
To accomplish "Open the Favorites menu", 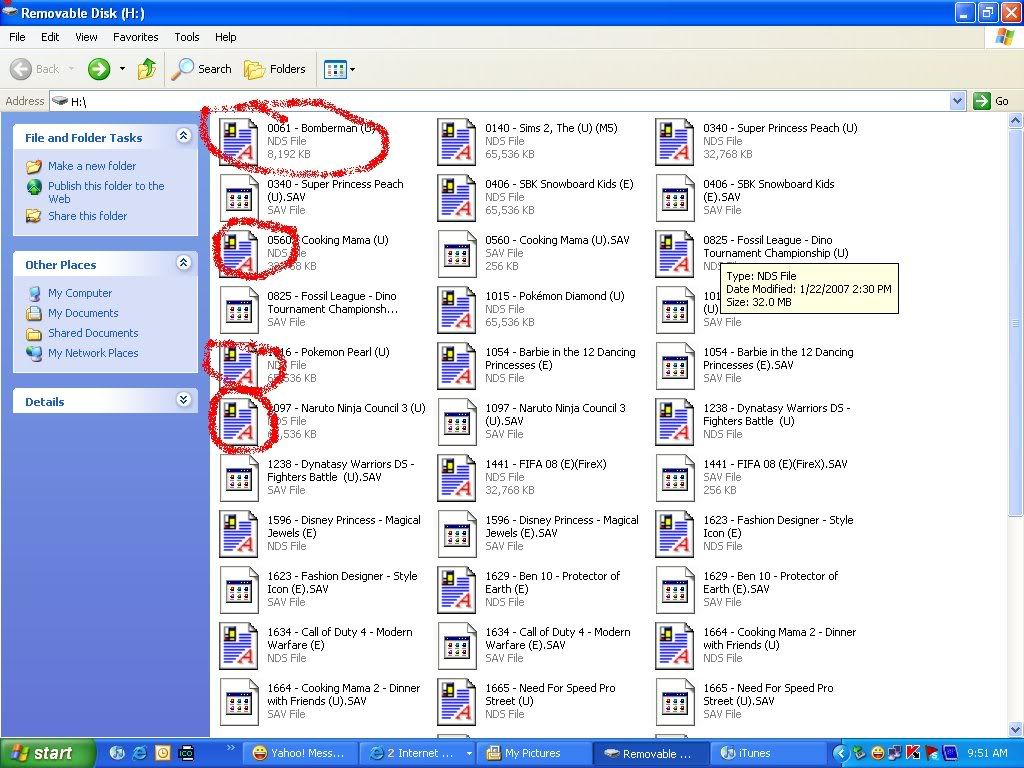I will point(135,37).
